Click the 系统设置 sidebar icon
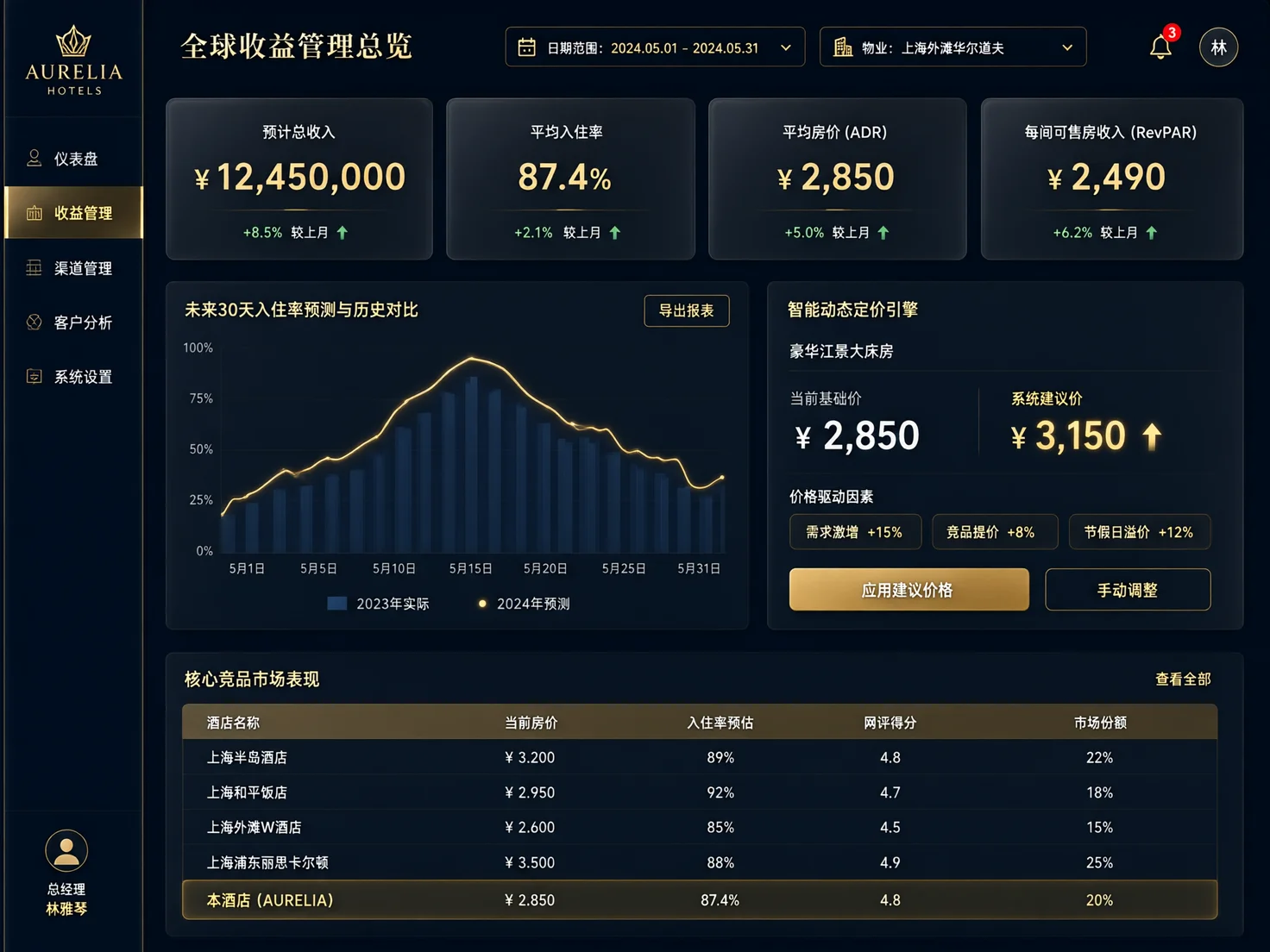This screenshot has height=952, width=1270. click(35, 377)
